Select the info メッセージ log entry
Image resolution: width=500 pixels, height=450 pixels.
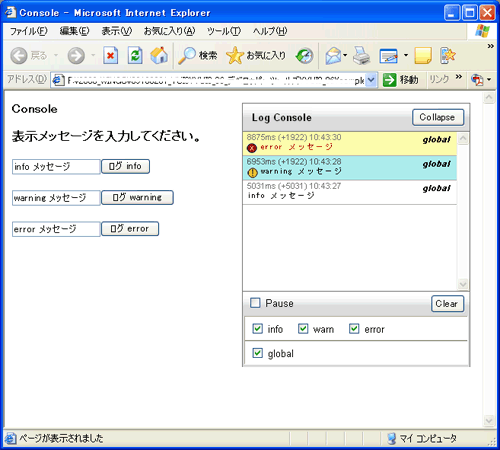point(350,192)
